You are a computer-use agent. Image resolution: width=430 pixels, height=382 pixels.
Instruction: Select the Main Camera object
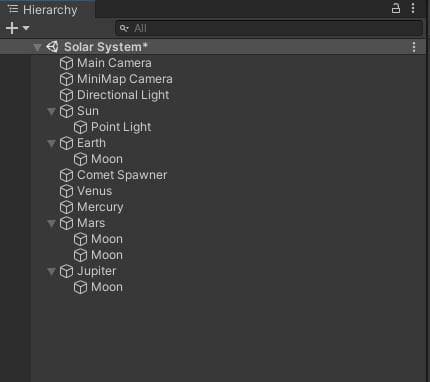click(114, 63)
